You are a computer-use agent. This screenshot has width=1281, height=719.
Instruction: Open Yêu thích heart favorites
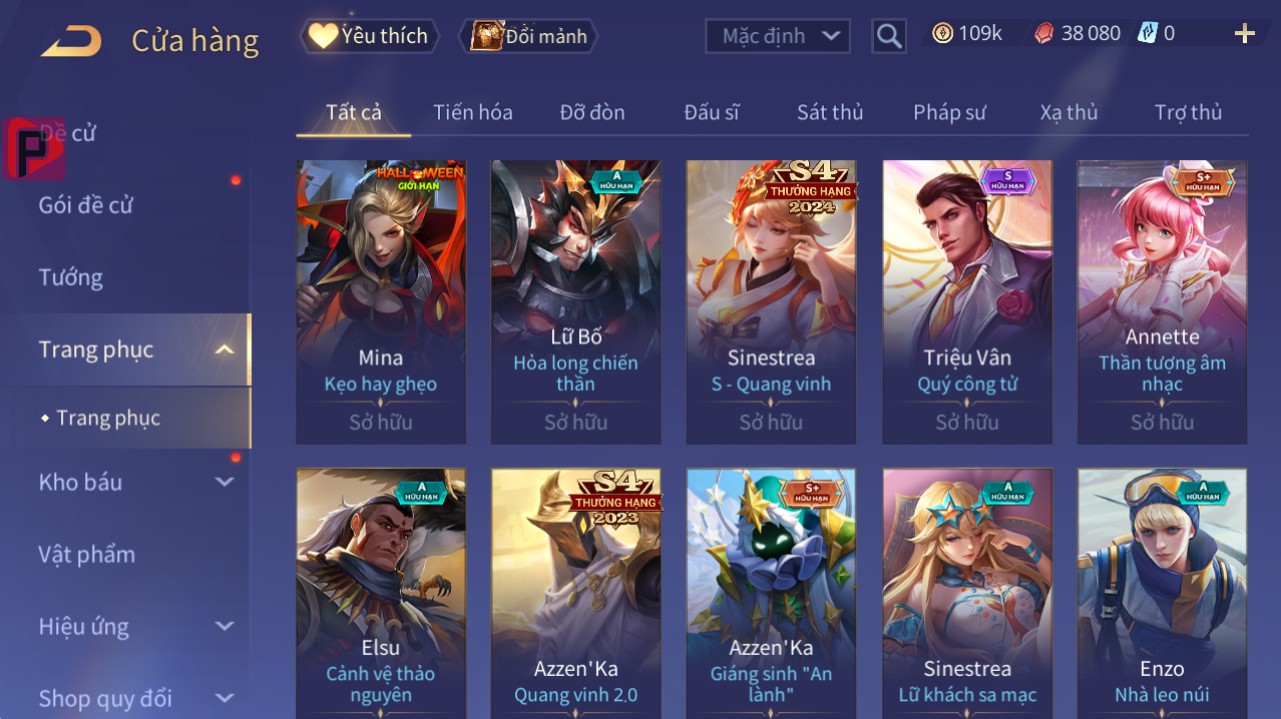coord(370,36)
